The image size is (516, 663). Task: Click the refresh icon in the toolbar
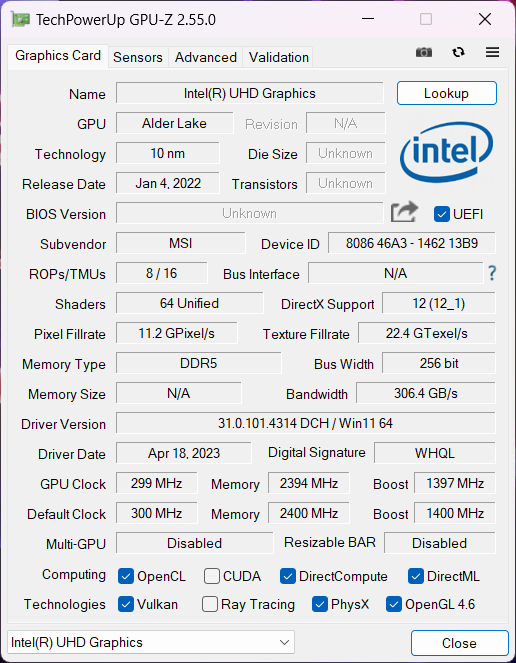[x=458, y=52]
